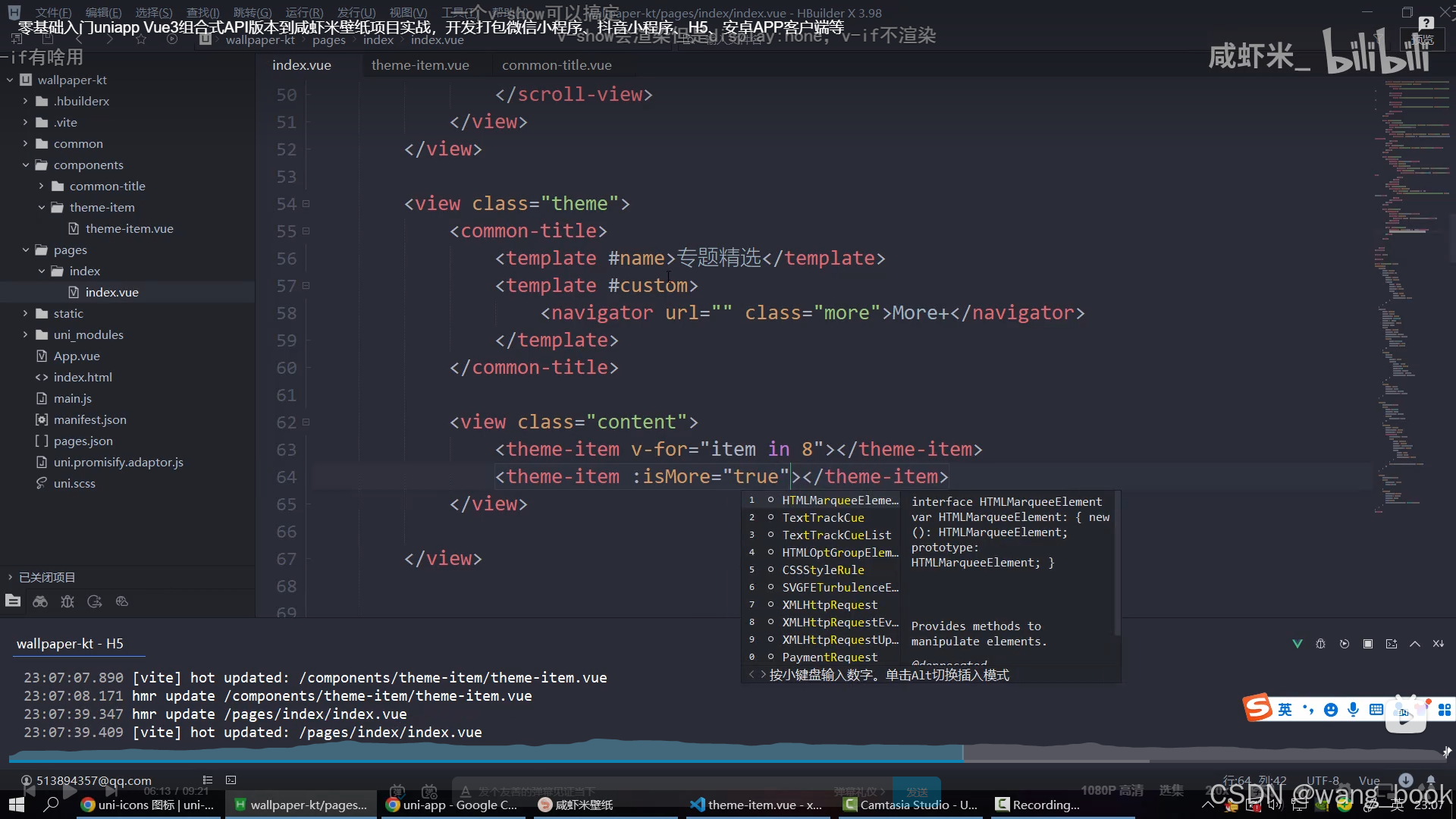Click the Sogou input method logo
1456x819 pixels.
pos(1257,708)
